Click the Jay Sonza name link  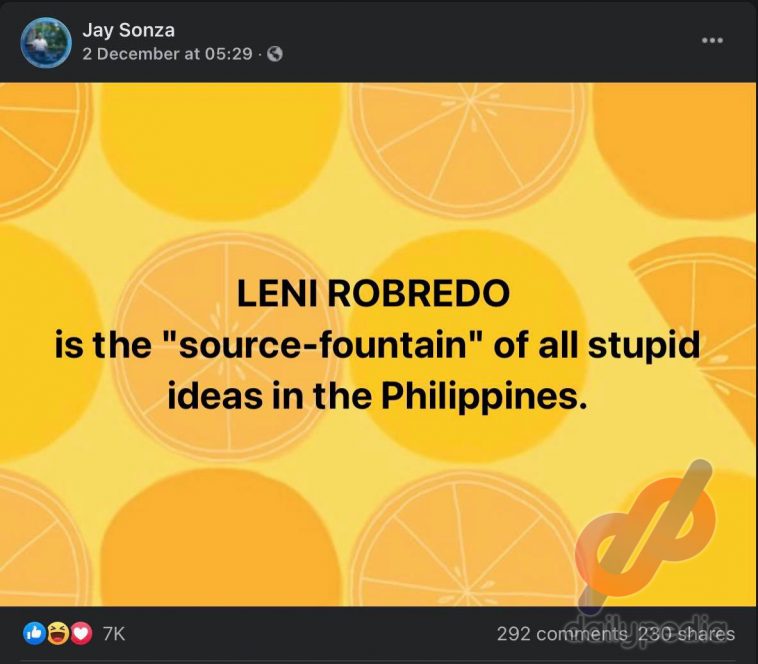(x=129, y=30)
